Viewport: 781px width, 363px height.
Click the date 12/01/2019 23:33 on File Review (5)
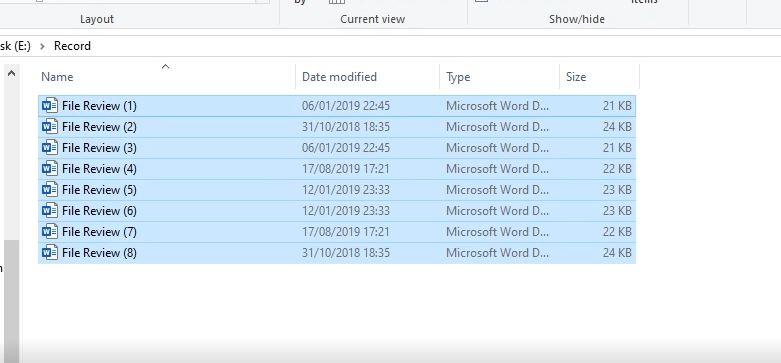pyautogui.click(x=346, y=189)
